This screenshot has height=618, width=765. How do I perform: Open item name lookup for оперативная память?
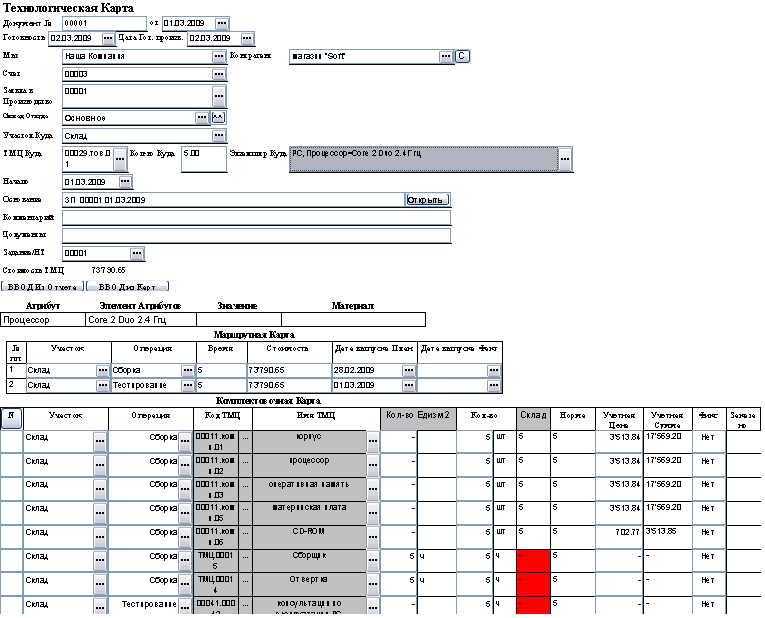pyautogui.click(x=373, y=489)
